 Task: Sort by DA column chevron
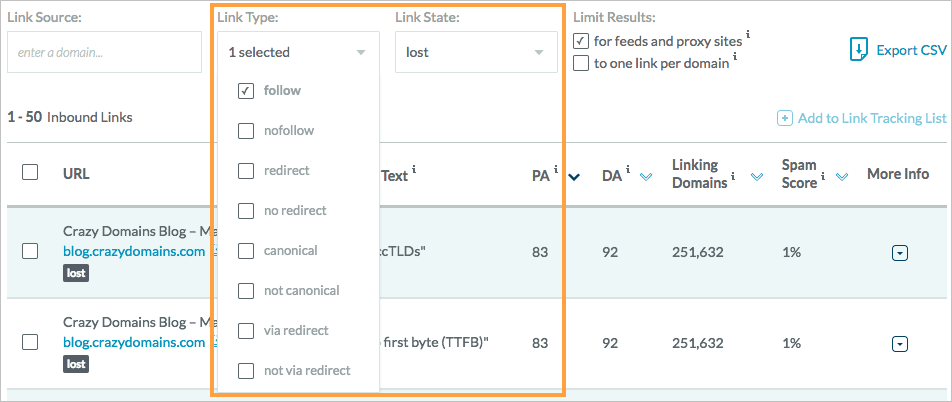pos(645,177)
